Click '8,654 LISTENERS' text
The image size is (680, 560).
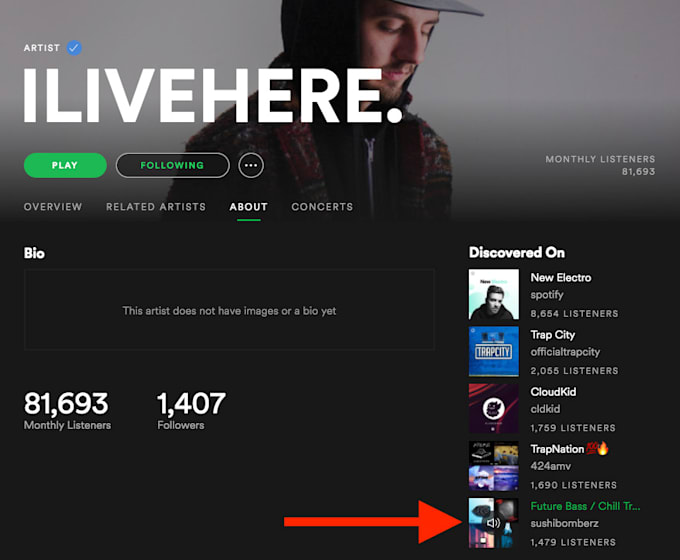[574, 314]
